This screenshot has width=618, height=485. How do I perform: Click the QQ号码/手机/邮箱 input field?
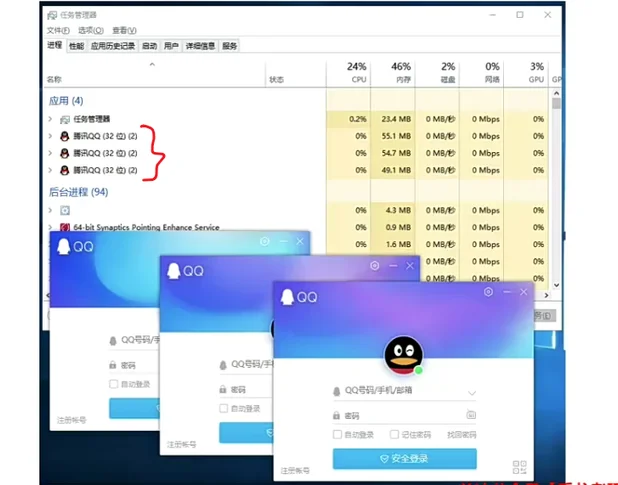(395, 392)
